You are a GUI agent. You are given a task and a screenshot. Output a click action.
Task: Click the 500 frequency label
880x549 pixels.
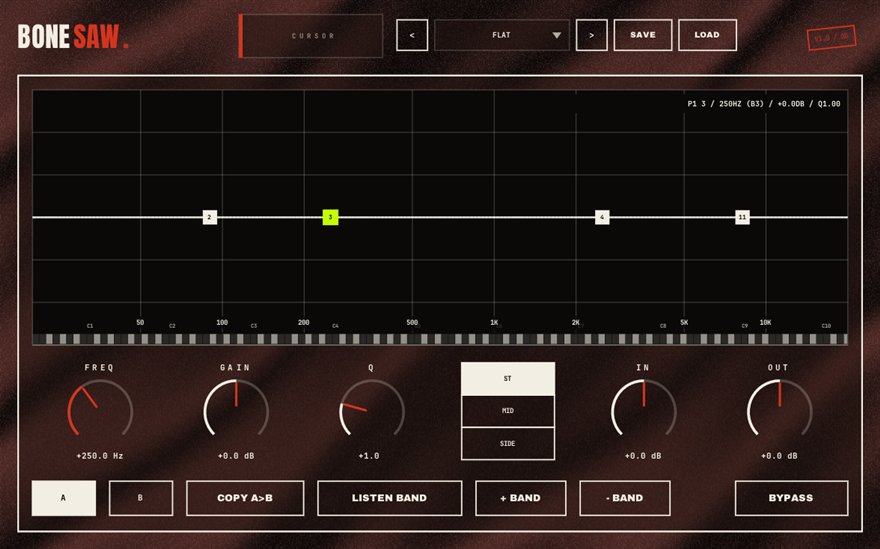(412, 323)
